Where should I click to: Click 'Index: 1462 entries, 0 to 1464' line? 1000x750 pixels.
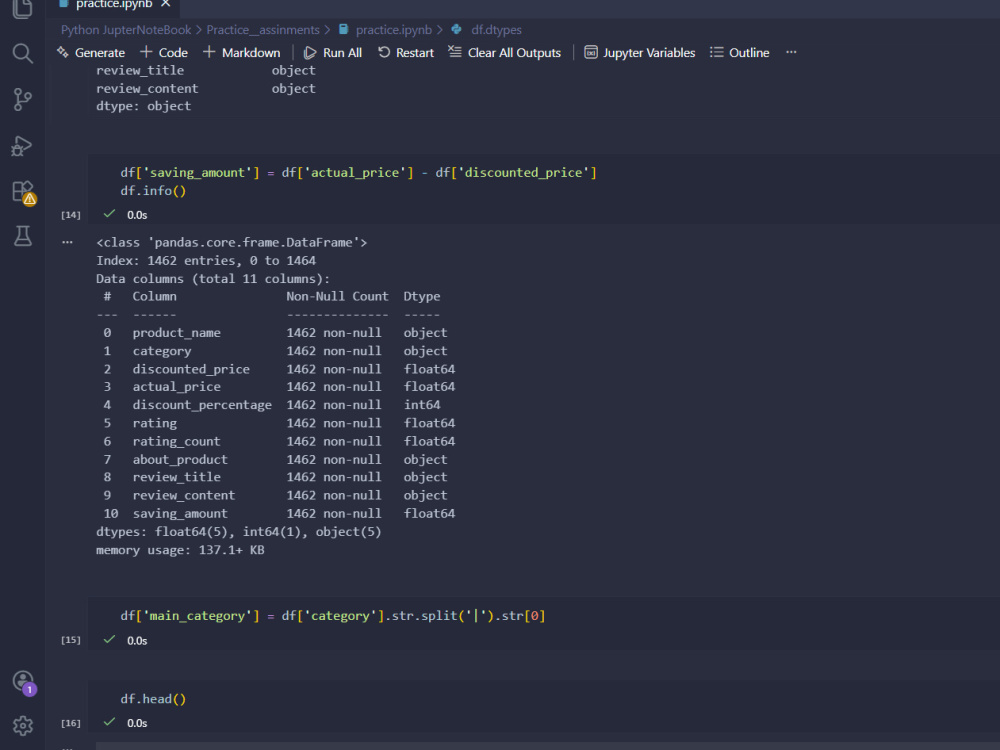(205, 260)
